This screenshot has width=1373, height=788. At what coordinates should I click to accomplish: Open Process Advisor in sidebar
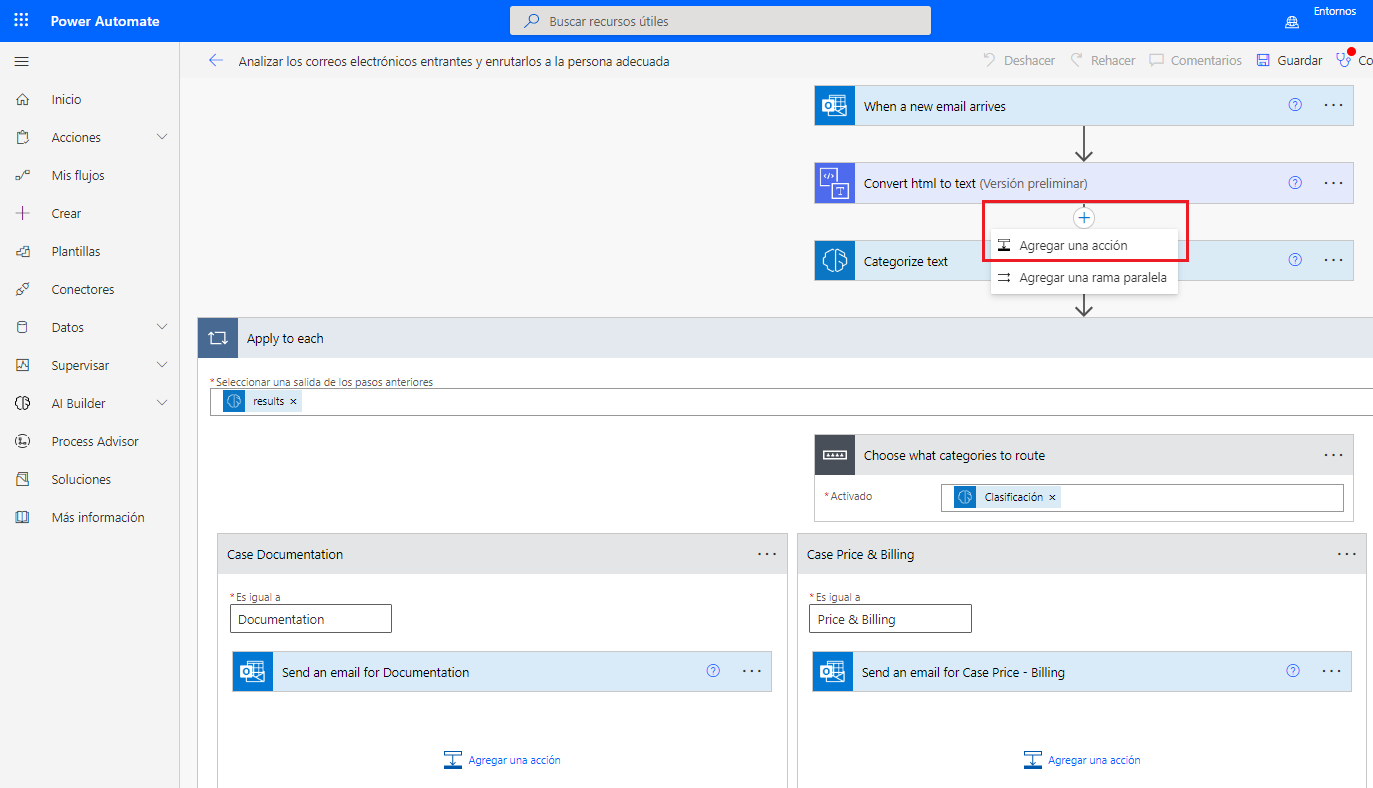[95, 442]
